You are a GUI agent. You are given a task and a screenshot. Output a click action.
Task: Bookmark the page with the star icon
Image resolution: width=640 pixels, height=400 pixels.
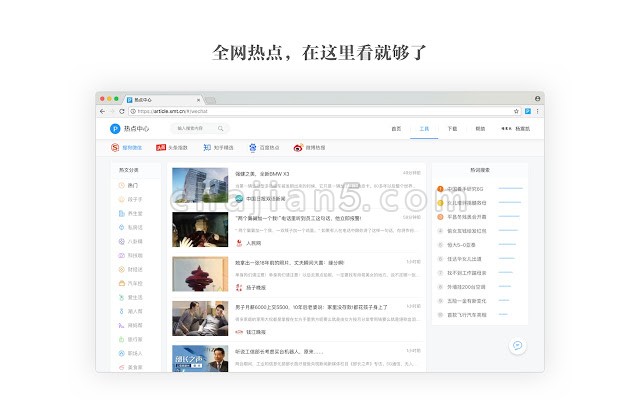coord(516,111)
